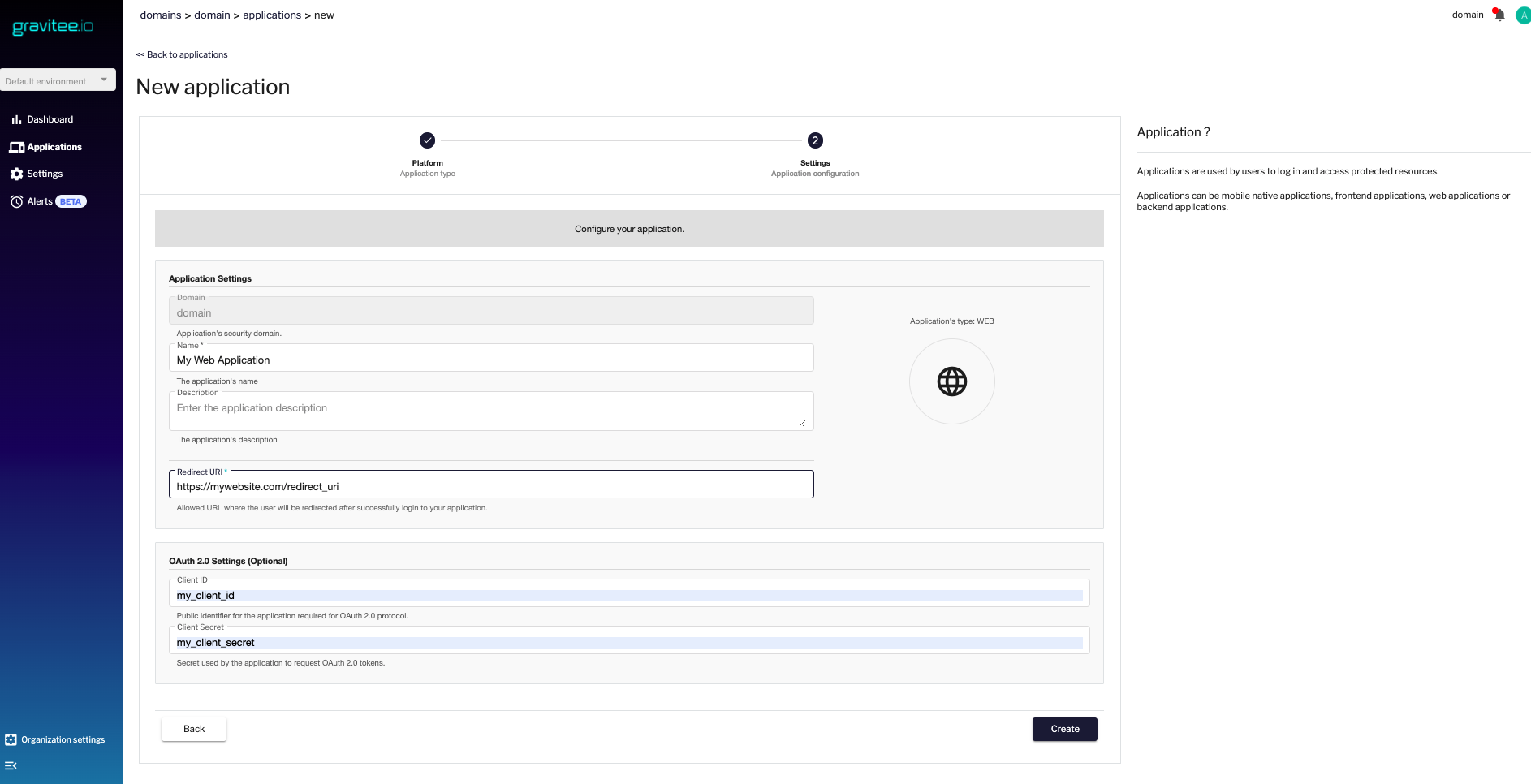The image size is (1531, 784).
Task: Collapse the sidebar menu
Action: pos(11,765)
